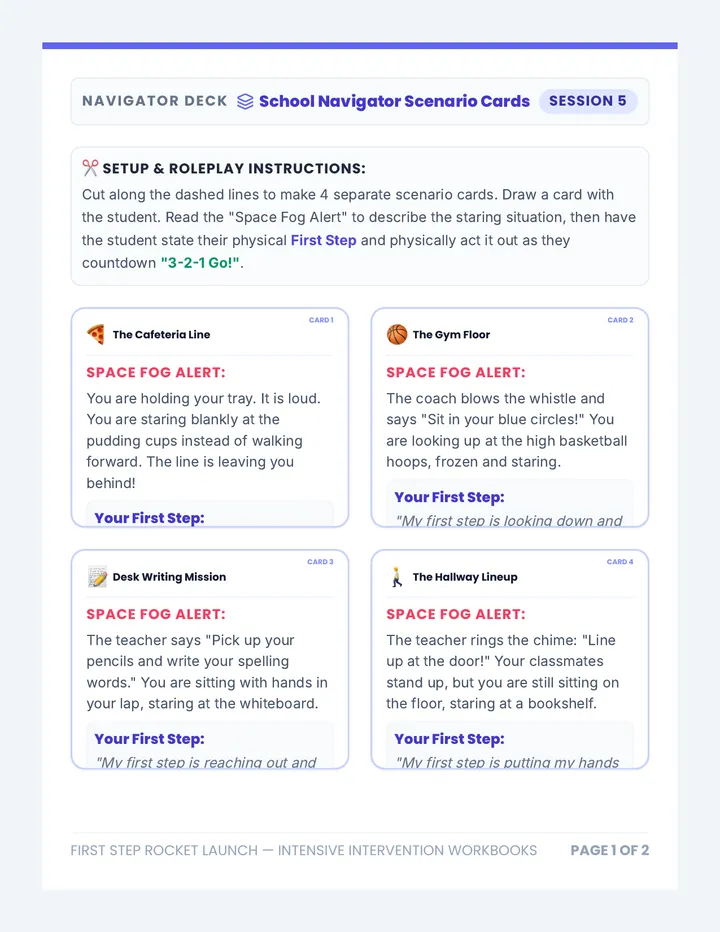Click Your First Step on the Gym card

click(449, 497)
